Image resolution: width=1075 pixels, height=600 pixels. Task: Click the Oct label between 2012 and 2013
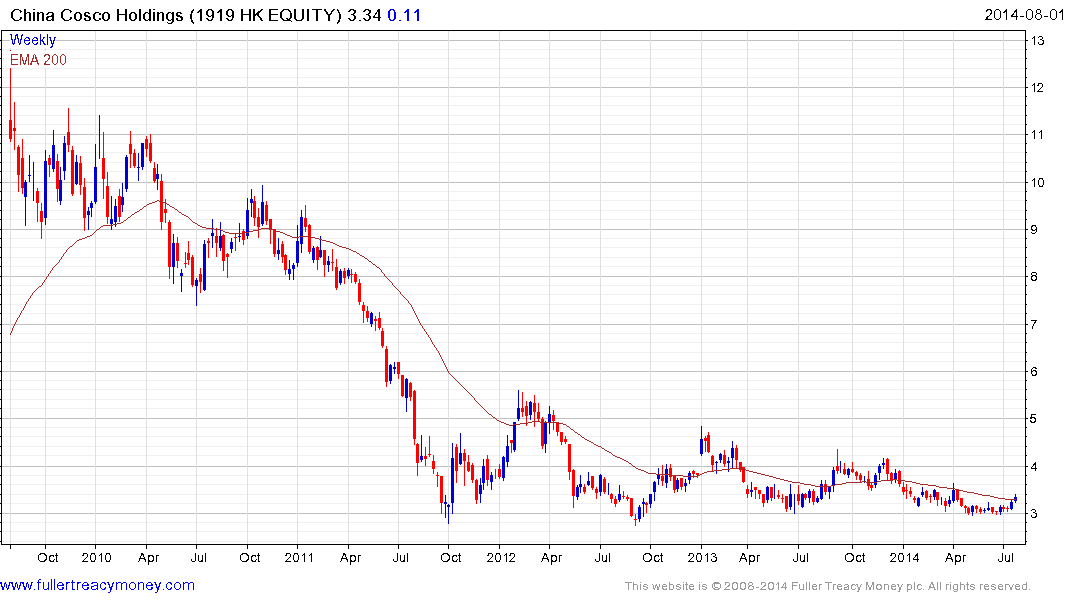tap(653, 557)
